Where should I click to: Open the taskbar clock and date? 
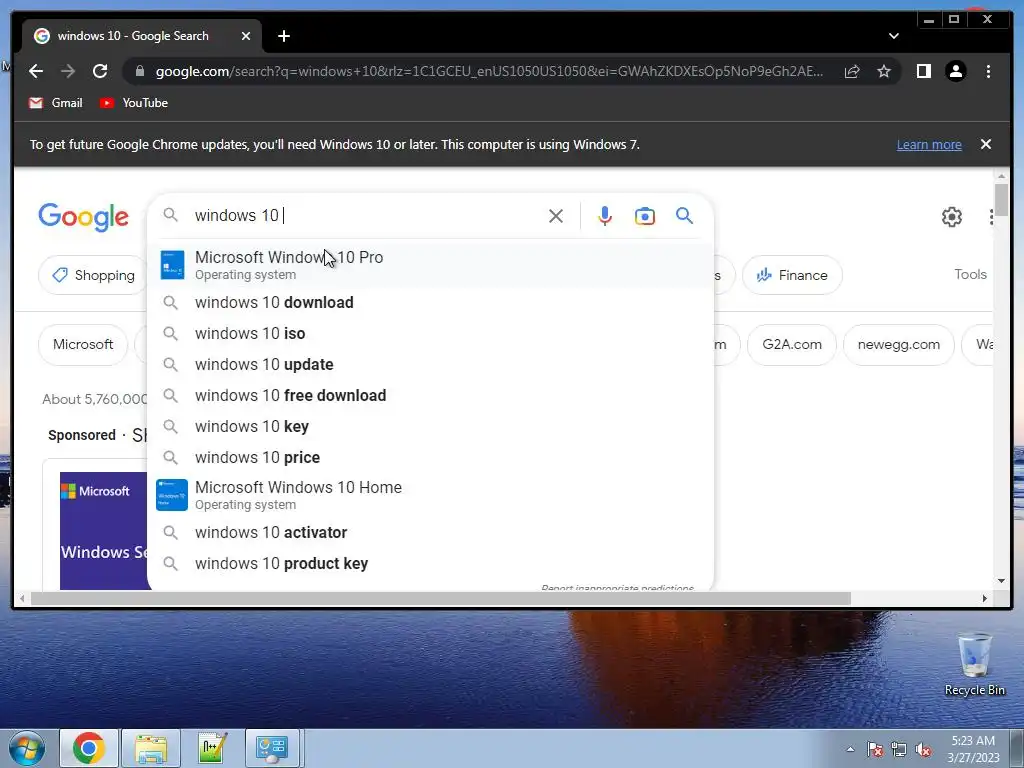coord(973,749)
